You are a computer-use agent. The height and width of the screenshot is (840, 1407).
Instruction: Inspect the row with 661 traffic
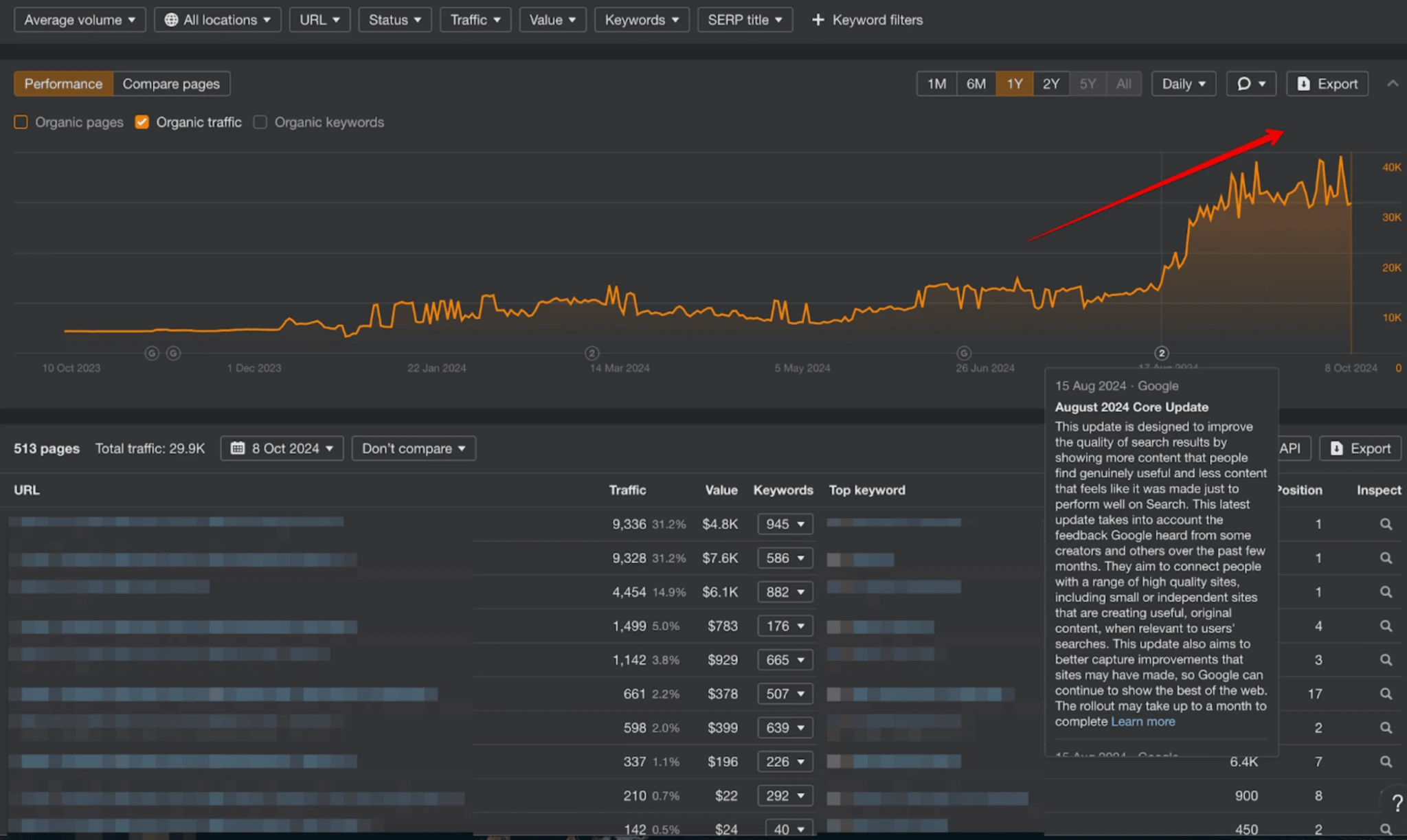pyautogui.click(x=1386, y=694)
